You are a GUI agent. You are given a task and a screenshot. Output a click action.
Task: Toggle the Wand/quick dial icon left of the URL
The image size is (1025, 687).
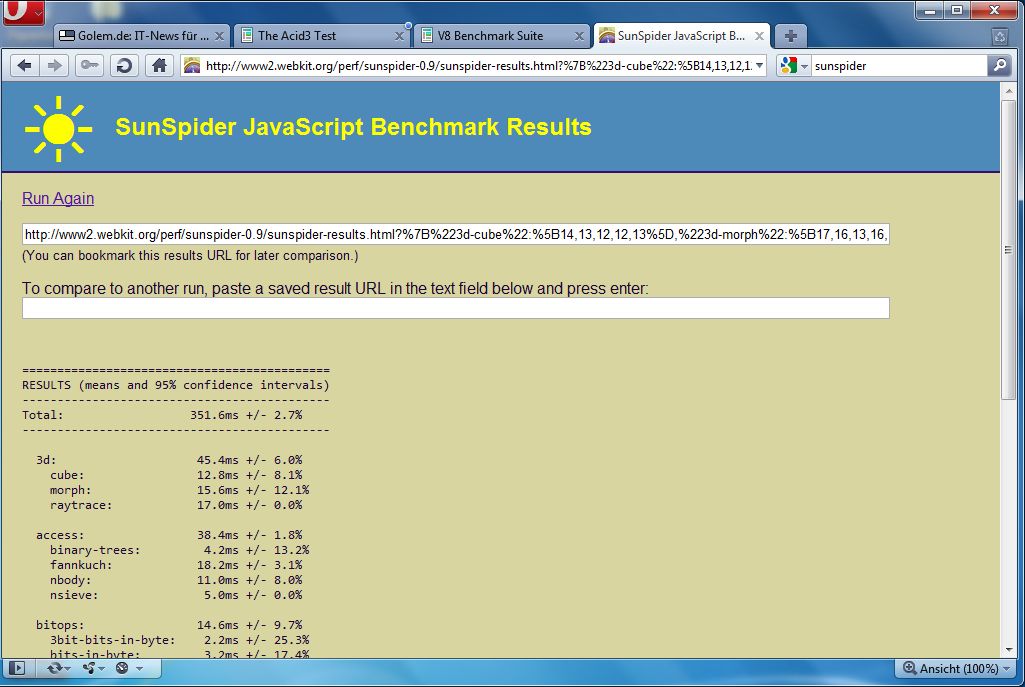point(90,65)
